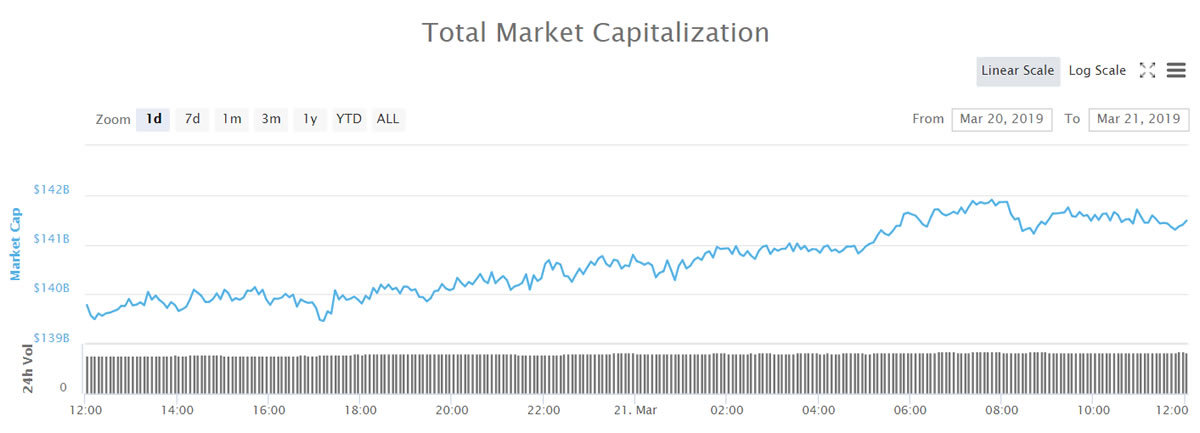Choose the 1y zoom option
The image size is (1200, 433).
310,120
